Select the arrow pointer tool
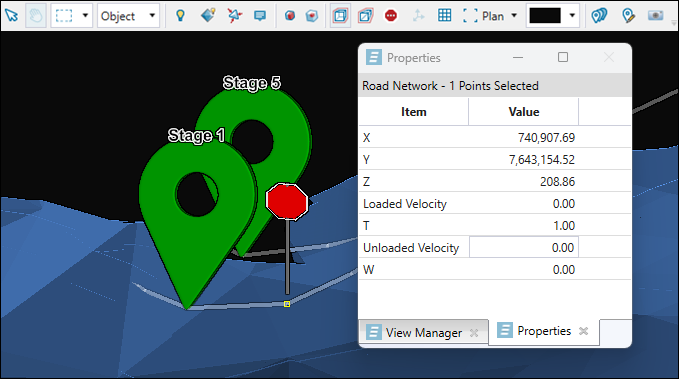This screenshot has height=379, width=679. tap(12, 16)
